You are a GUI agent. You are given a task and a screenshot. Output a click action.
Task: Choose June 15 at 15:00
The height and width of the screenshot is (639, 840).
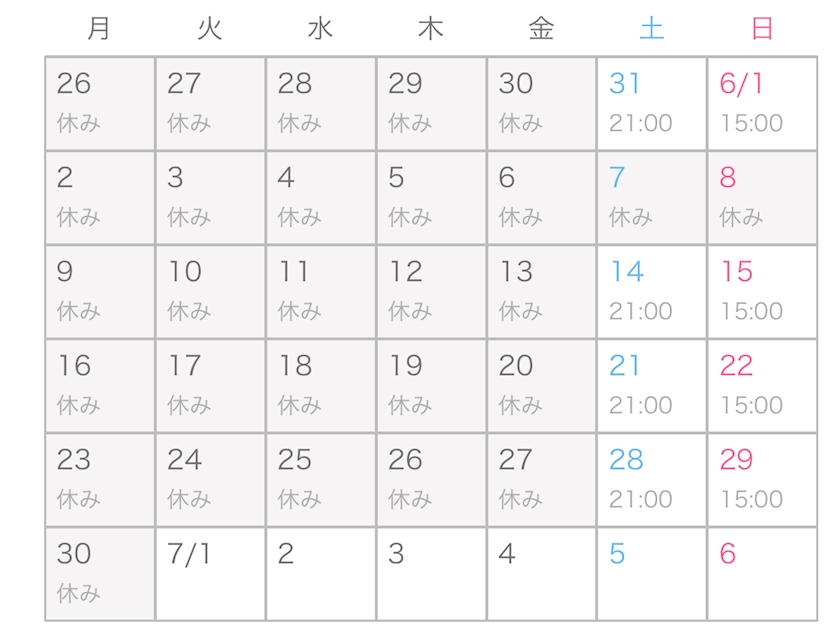pyautogui.click(x=762, y=292)
